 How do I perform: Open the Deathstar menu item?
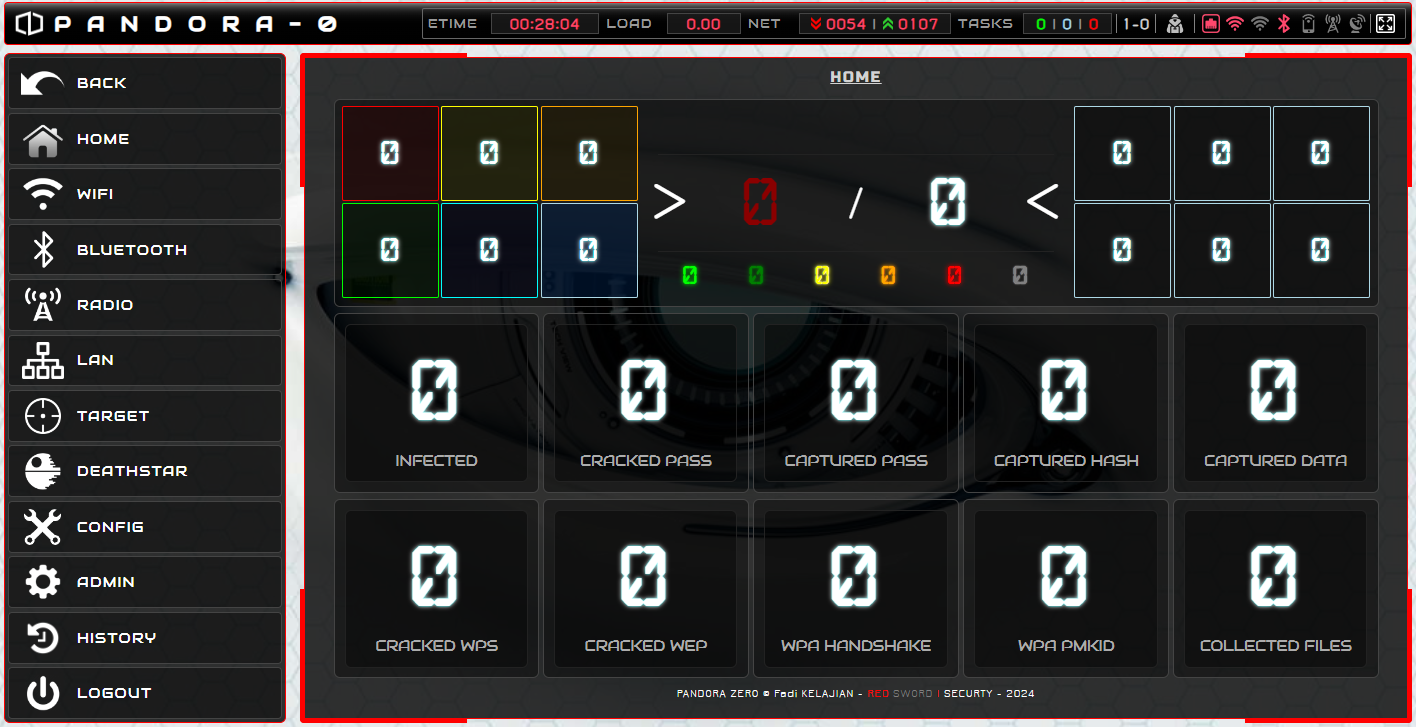145,471
